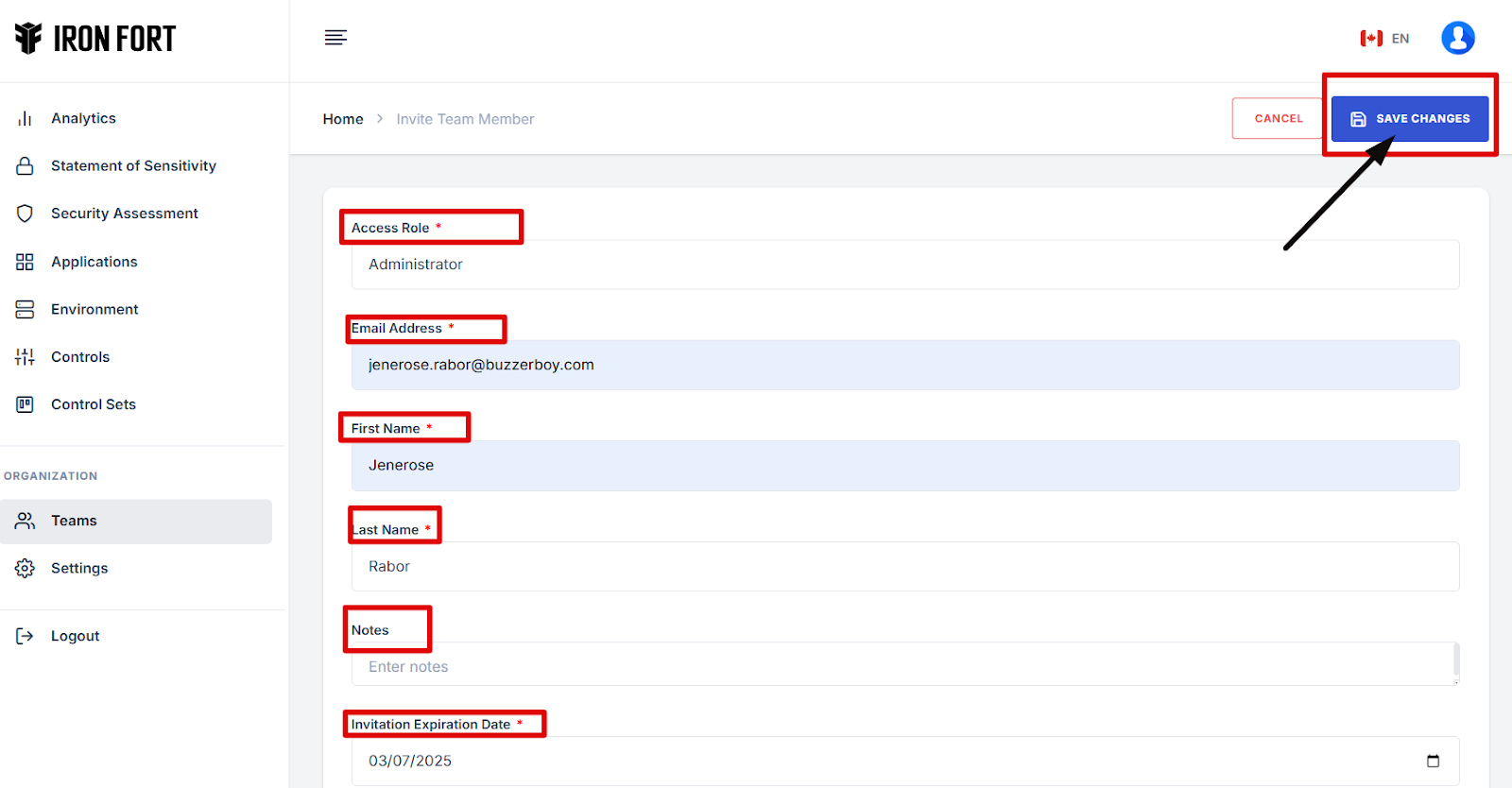The image size is (1512, 788).
Task: Click the Settings gear icon
Action: 26,568
